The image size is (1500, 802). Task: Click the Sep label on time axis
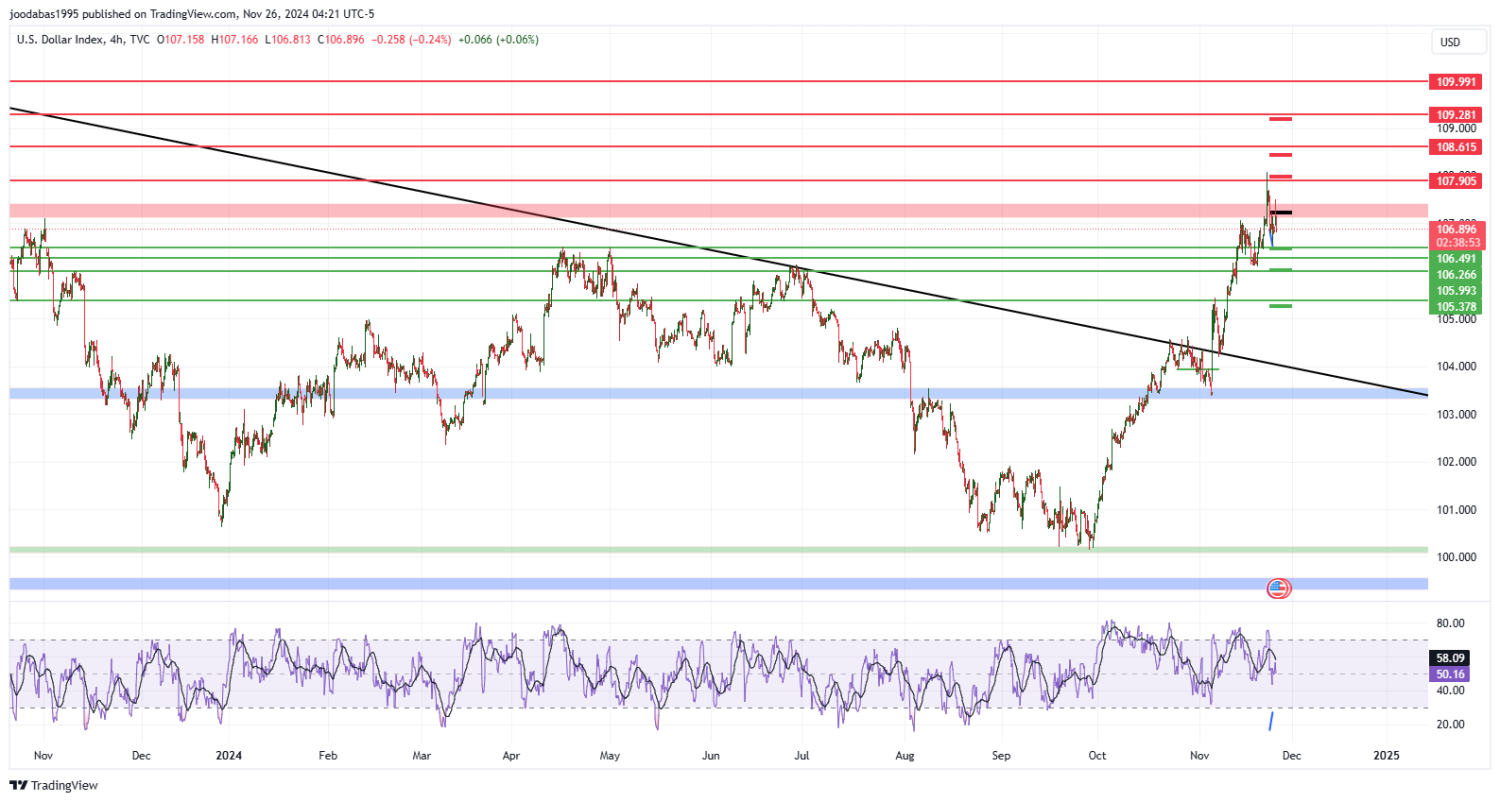tap(1001, 754)
